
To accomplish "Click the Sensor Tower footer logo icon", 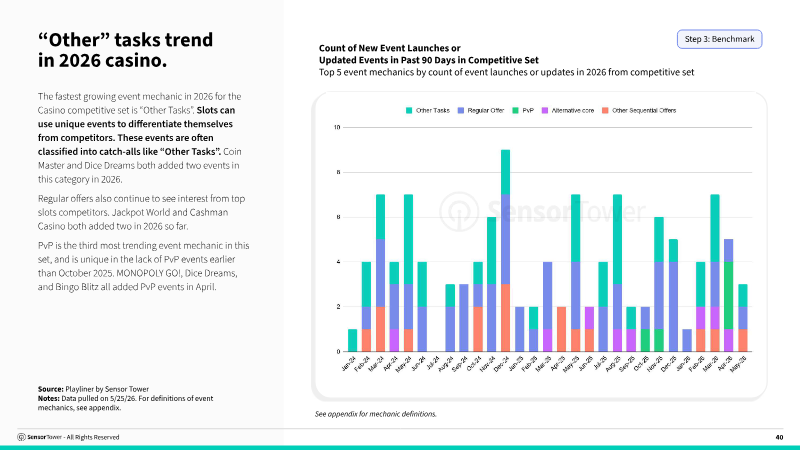I will (21, 437).
